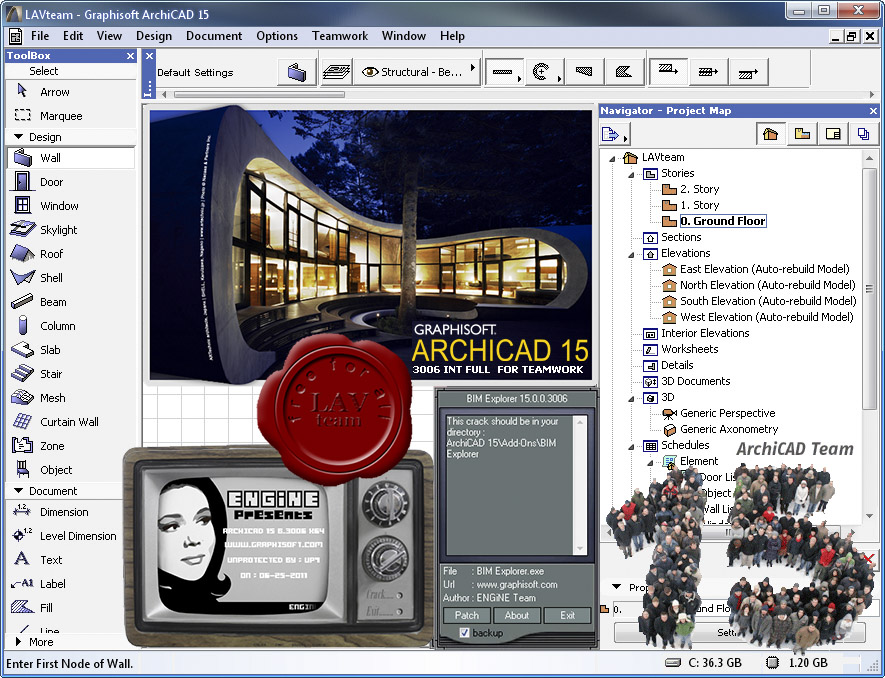Screen dimensions: 885x678
Task: Activate the Wall tool
Action: (x=71, y=158)
